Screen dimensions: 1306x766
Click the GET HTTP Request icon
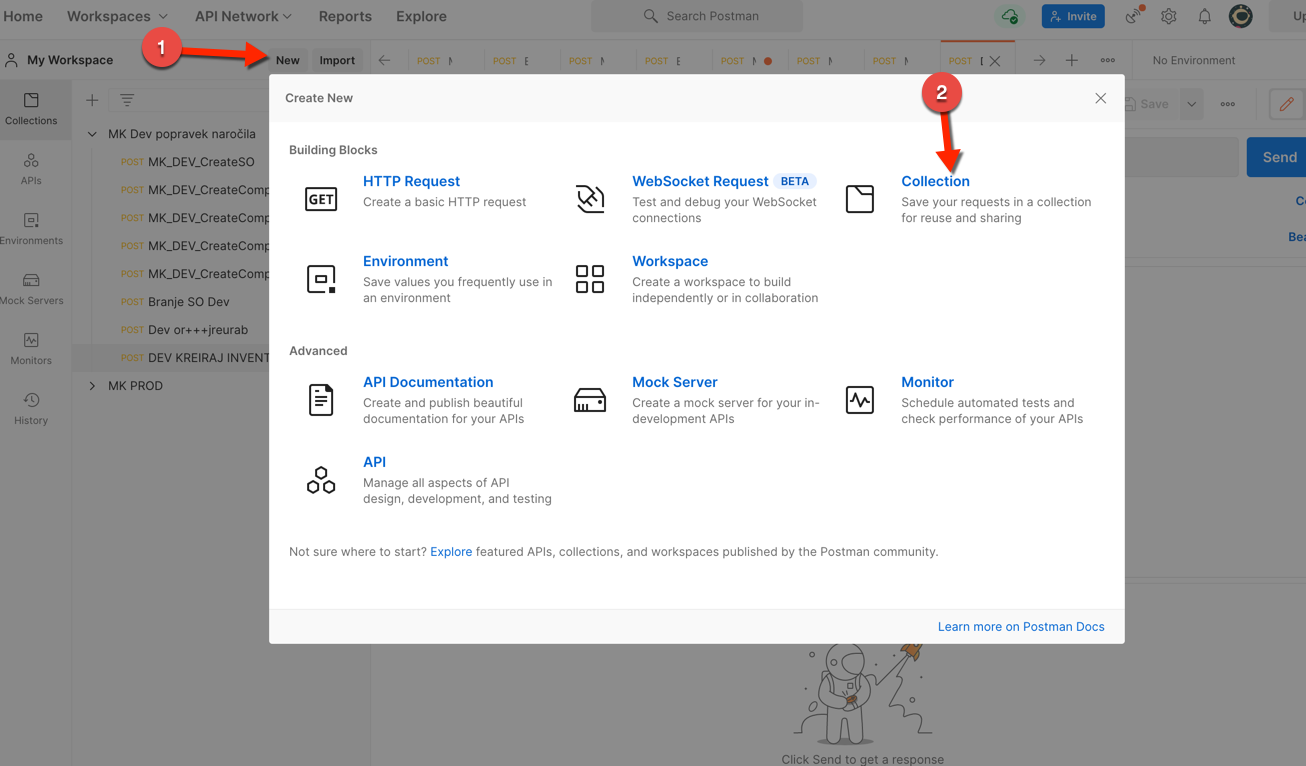coord(321,199)
